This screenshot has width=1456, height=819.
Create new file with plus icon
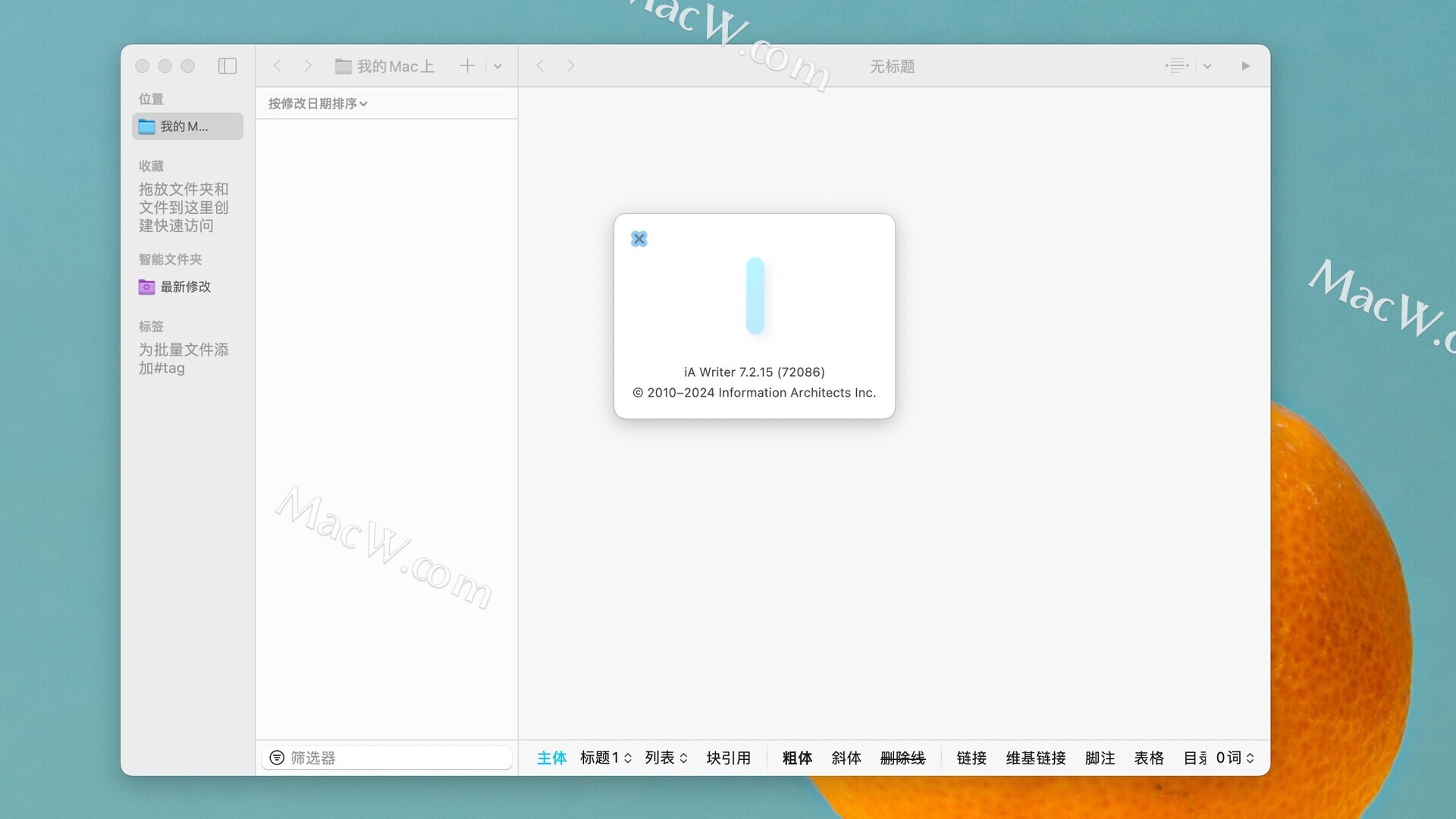pos(467,66)
